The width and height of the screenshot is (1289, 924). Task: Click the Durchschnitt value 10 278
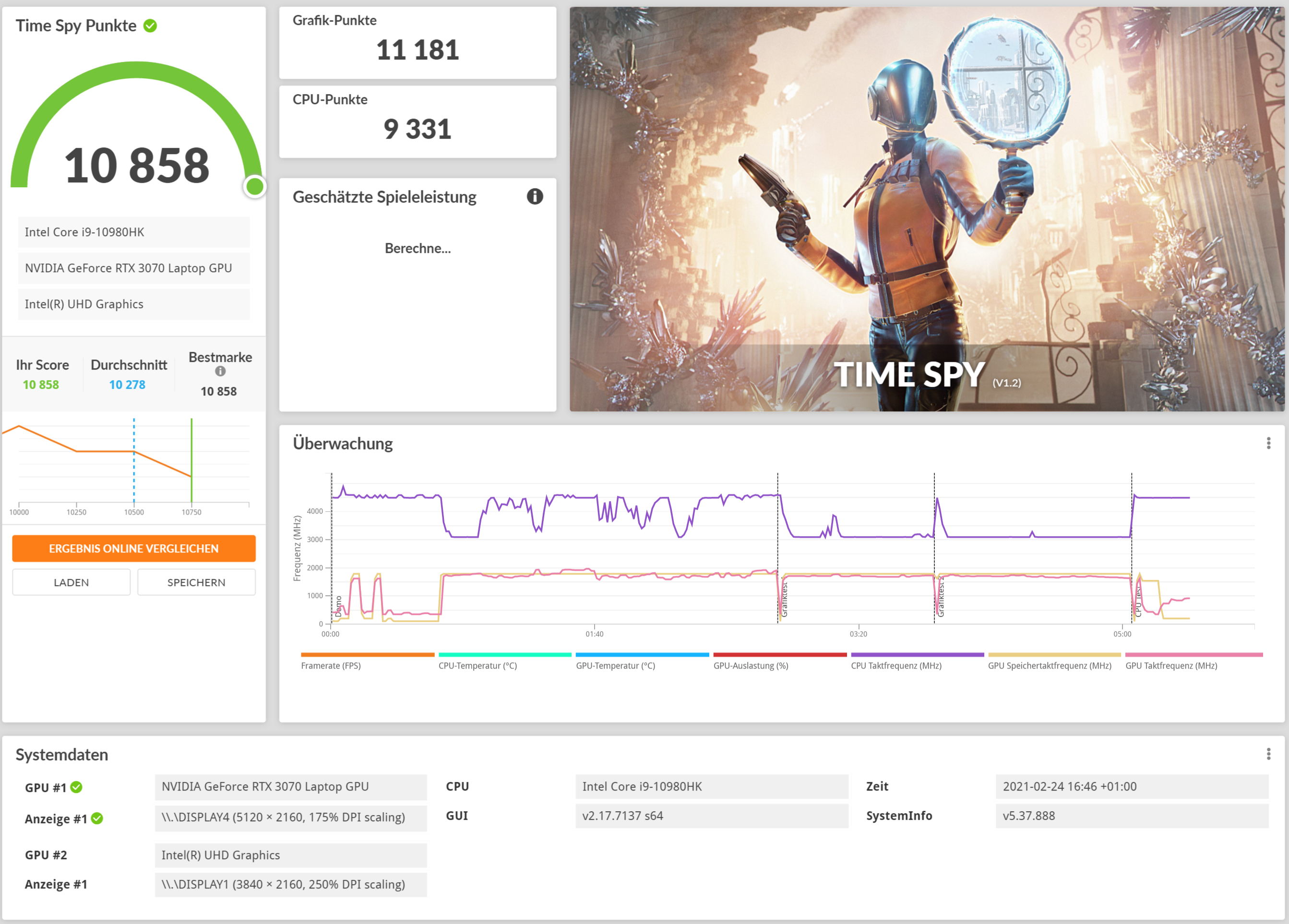click(x=127, y=385)
